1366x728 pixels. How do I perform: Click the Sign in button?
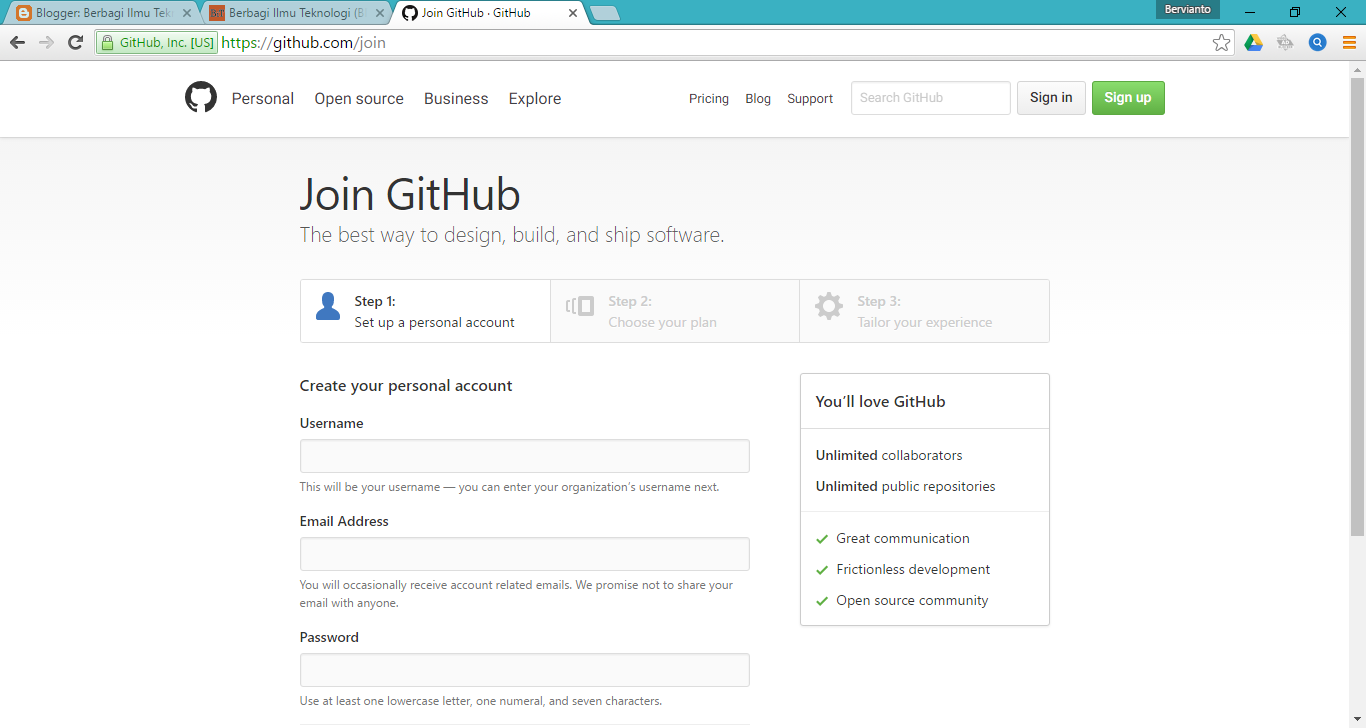pos(1051,98)
